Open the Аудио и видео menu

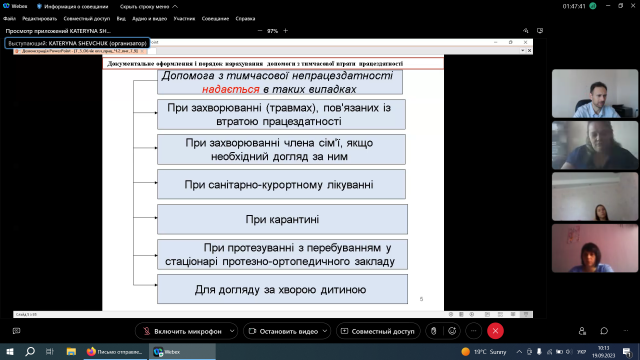(x=149, y=19)
